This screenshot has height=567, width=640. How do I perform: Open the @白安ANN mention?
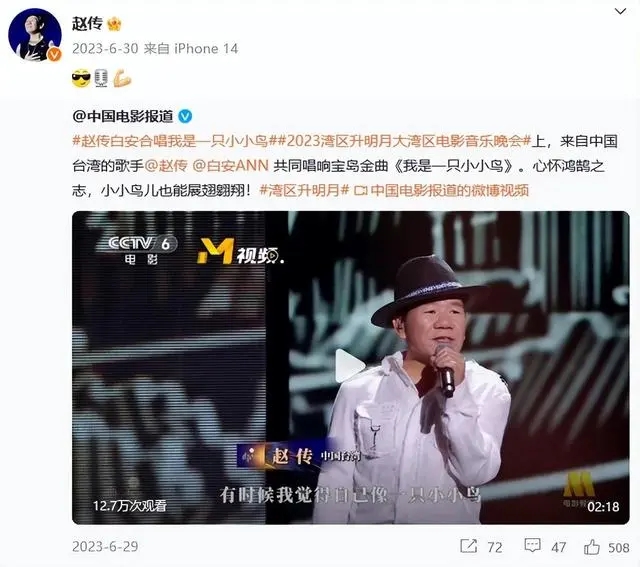click(230, 166)
